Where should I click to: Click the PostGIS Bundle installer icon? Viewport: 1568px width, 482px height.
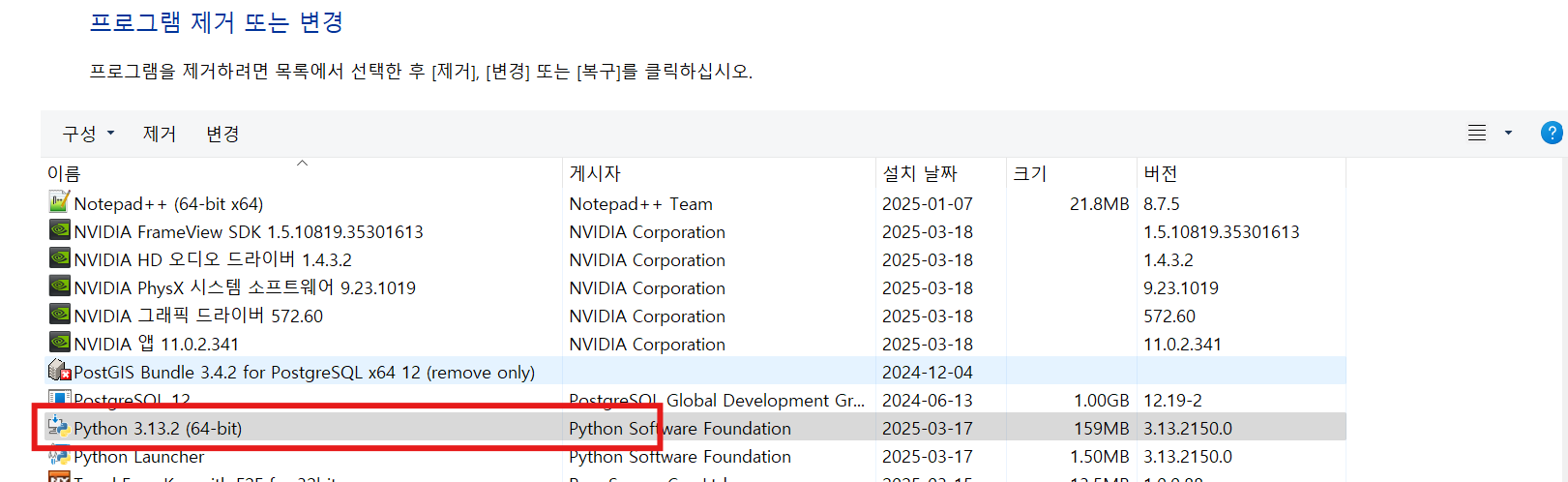[x=59, y=371]
